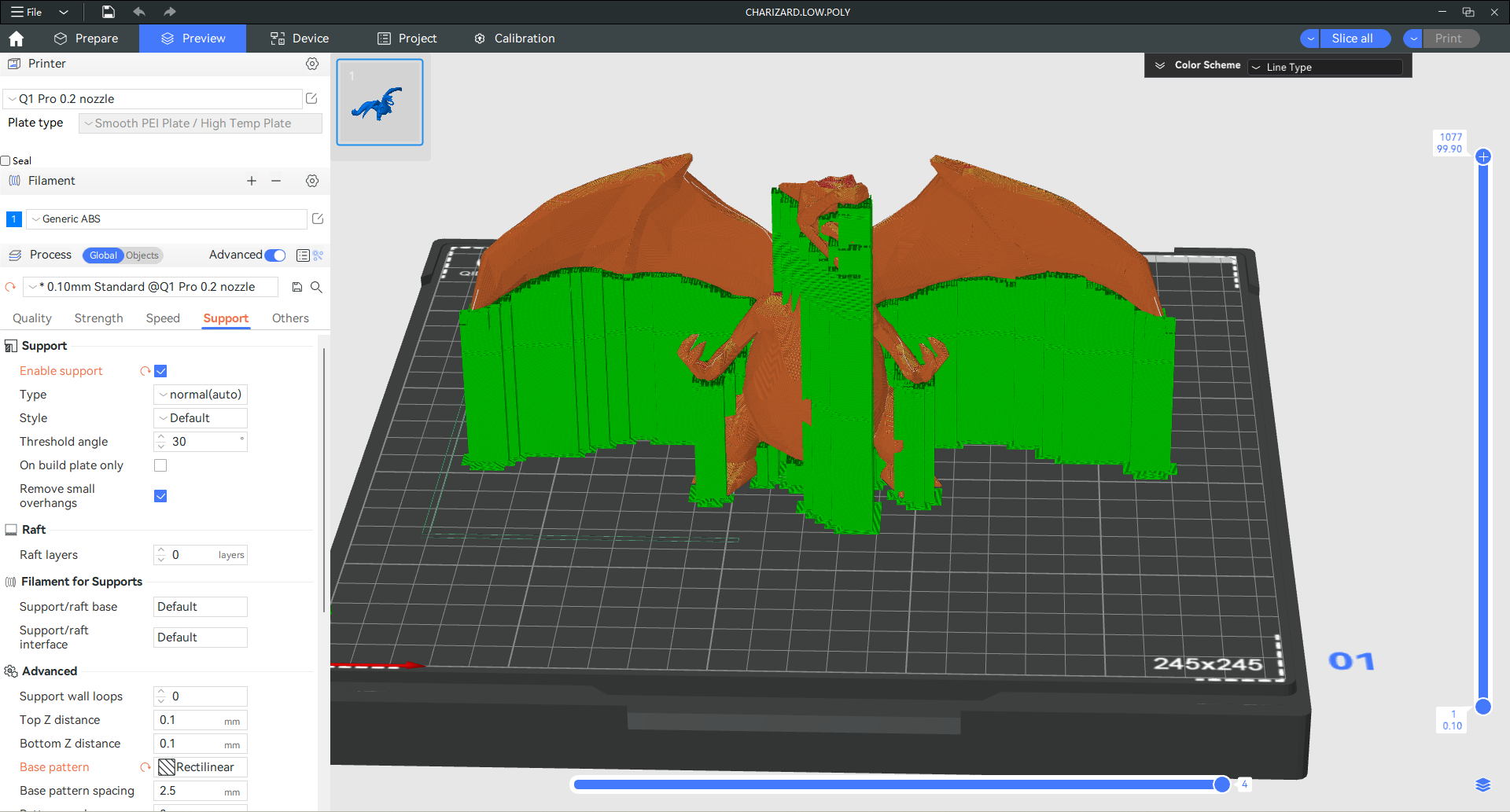Screen dimensions: 1510x812
Task: Open the Calibration tab
Action: point(515,39)
